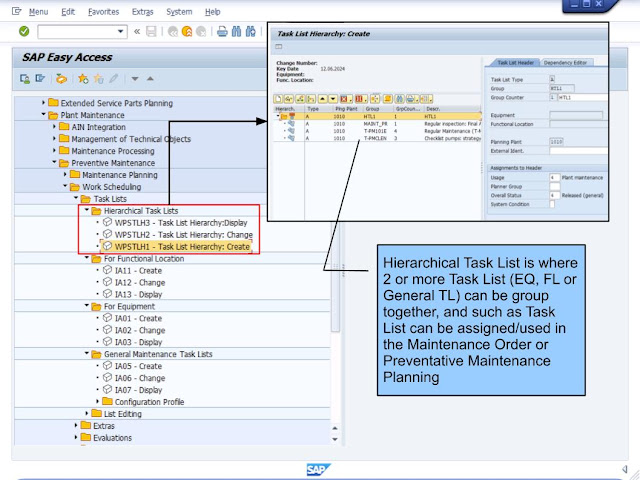Open the SAP Business Workplace icon

point(61,78)
